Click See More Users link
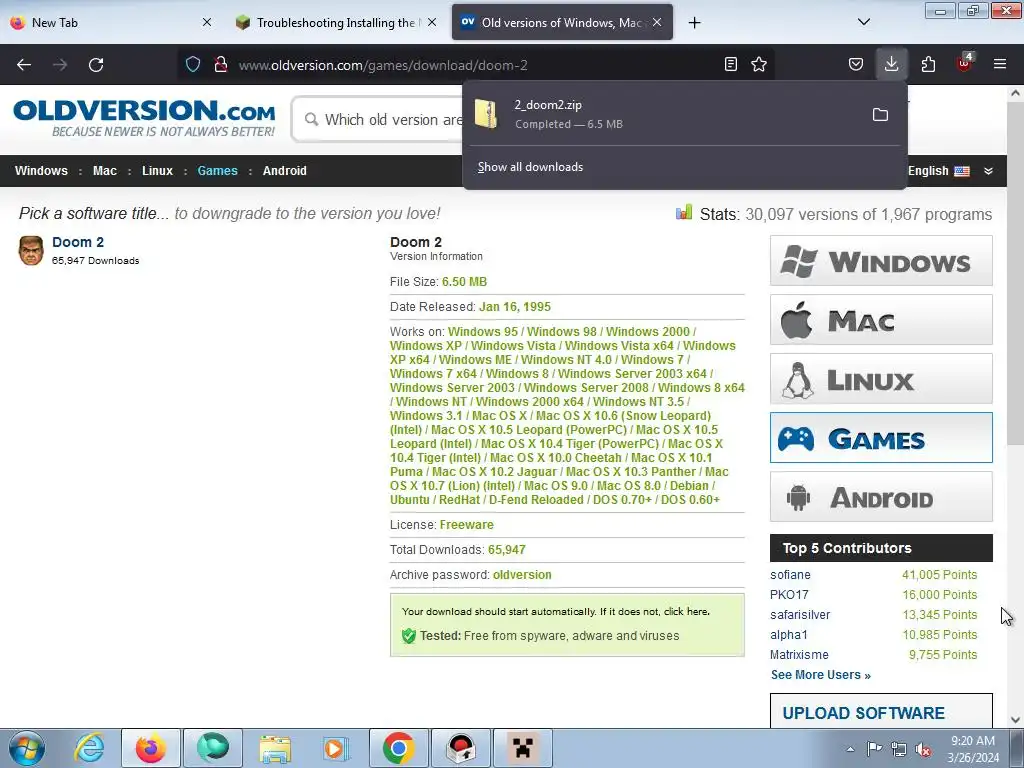This screenshot has width=1024, height=768. point(820,675)
